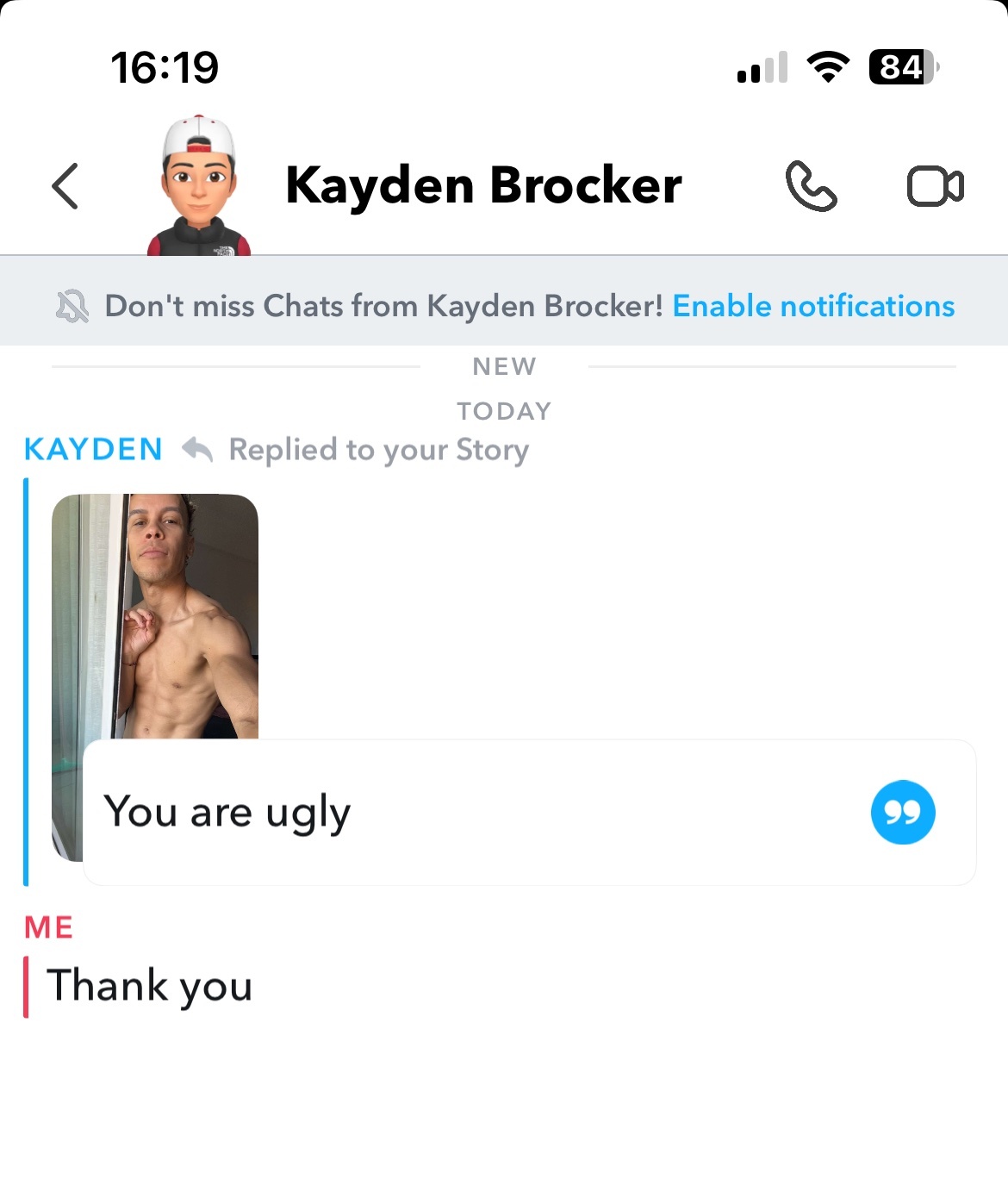The width and height of the screenshot is (1008, 1197).
Task: Tap the "Don't miss Chats" banner text
Action: point(383,306)
